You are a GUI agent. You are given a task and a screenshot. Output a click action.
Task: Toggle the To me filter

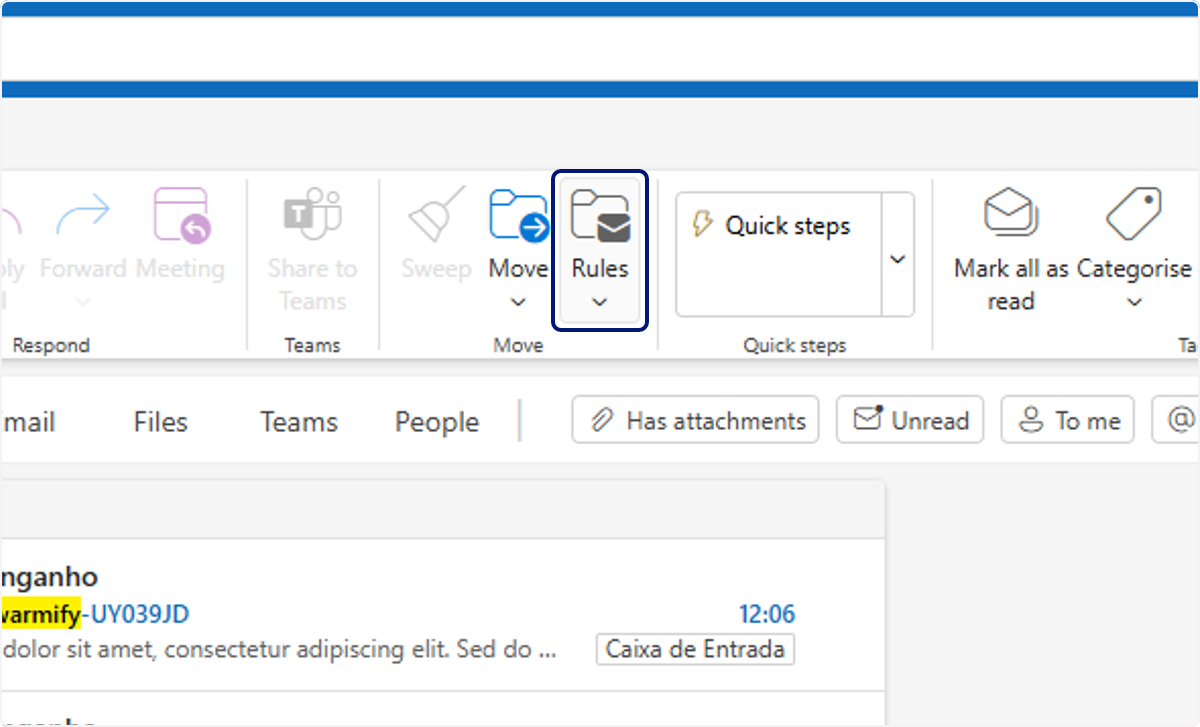(1068, 420)
